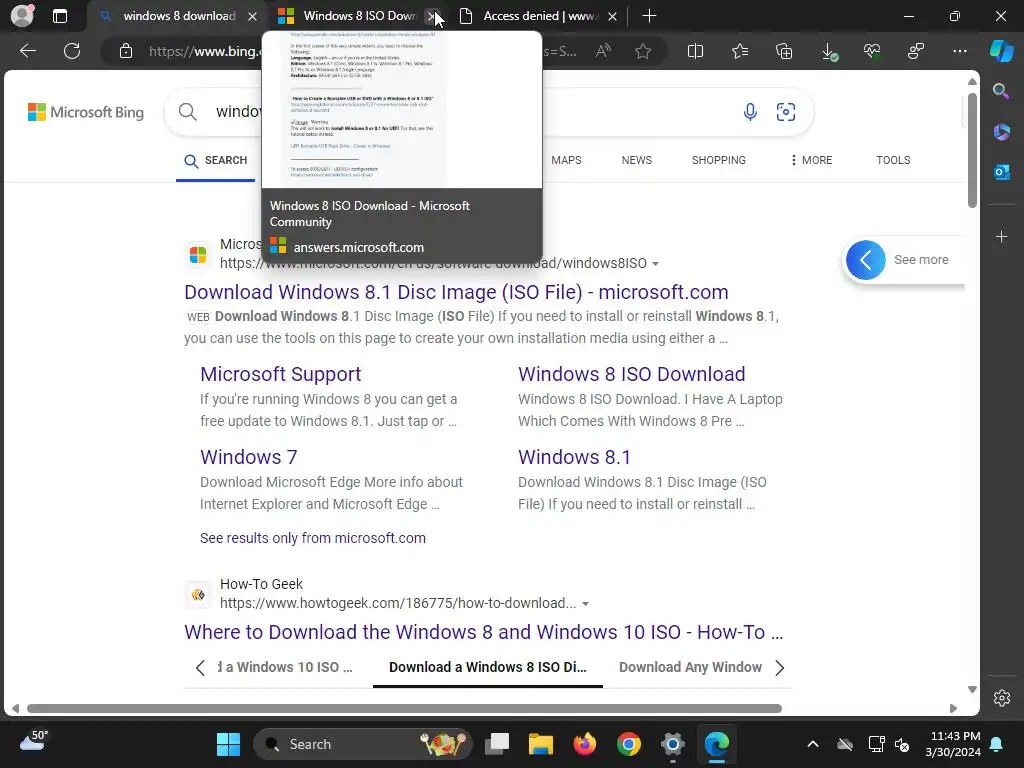The image size is (1024, 768).
Task: Open the weather widget showing 50°
Action: (34, 741)
